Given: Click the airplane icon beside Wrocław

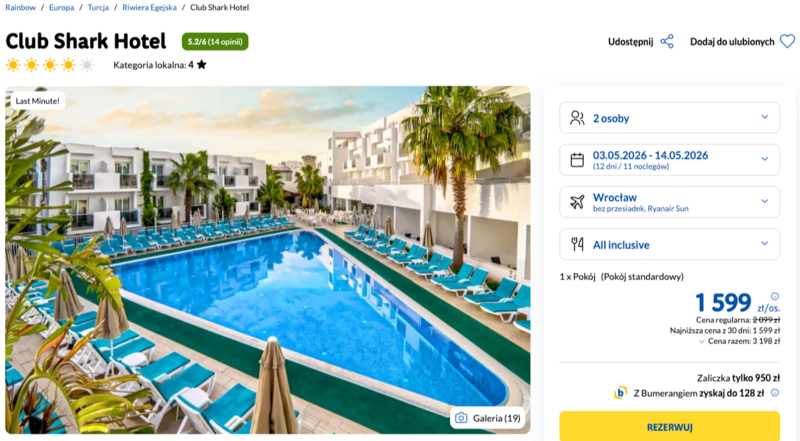Looking at the screenshot, I should (x=577, y=202).
